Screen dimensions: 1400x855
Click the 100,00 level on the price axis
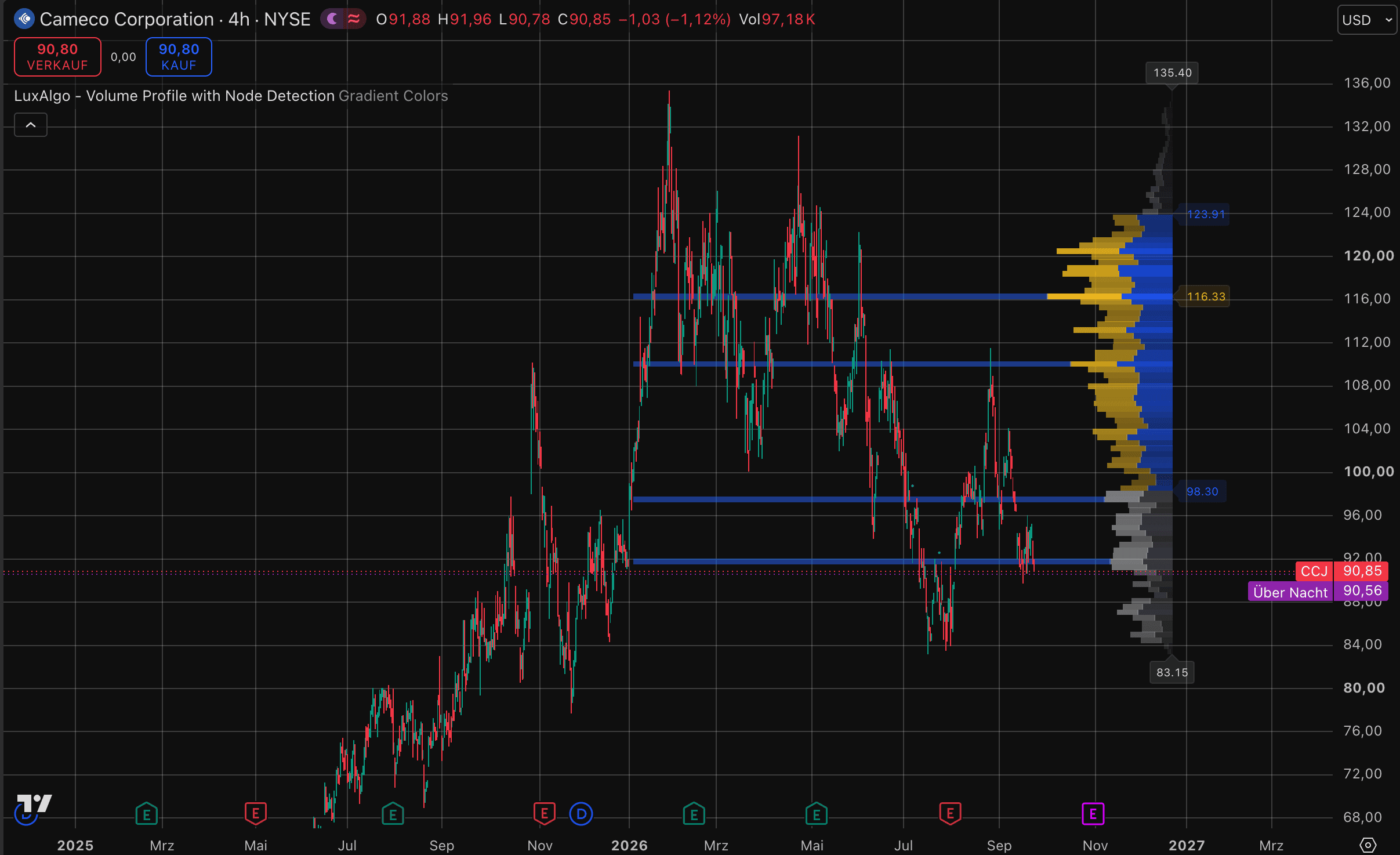click(1369, 472)
